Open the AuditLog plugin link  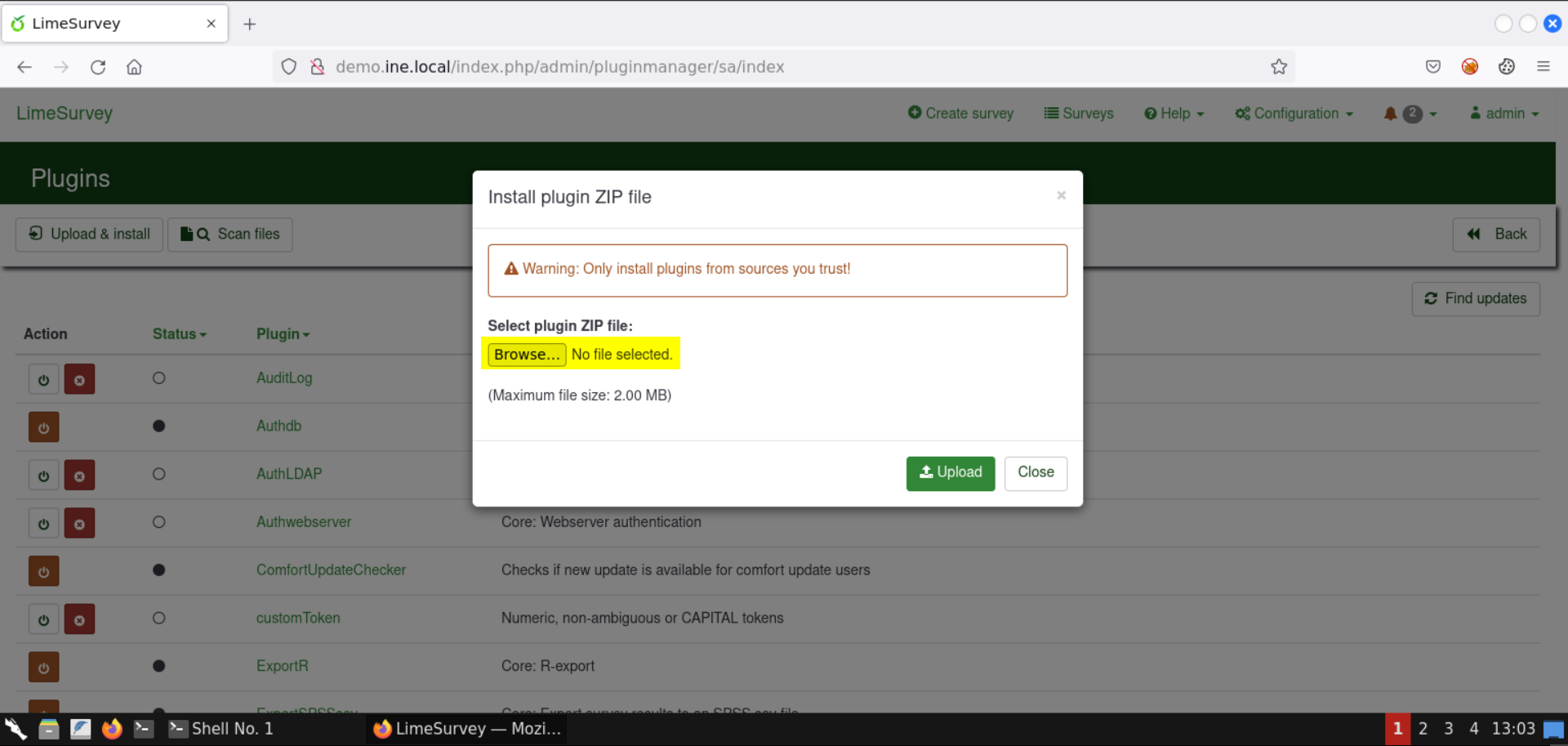click(x=284, y=378)
